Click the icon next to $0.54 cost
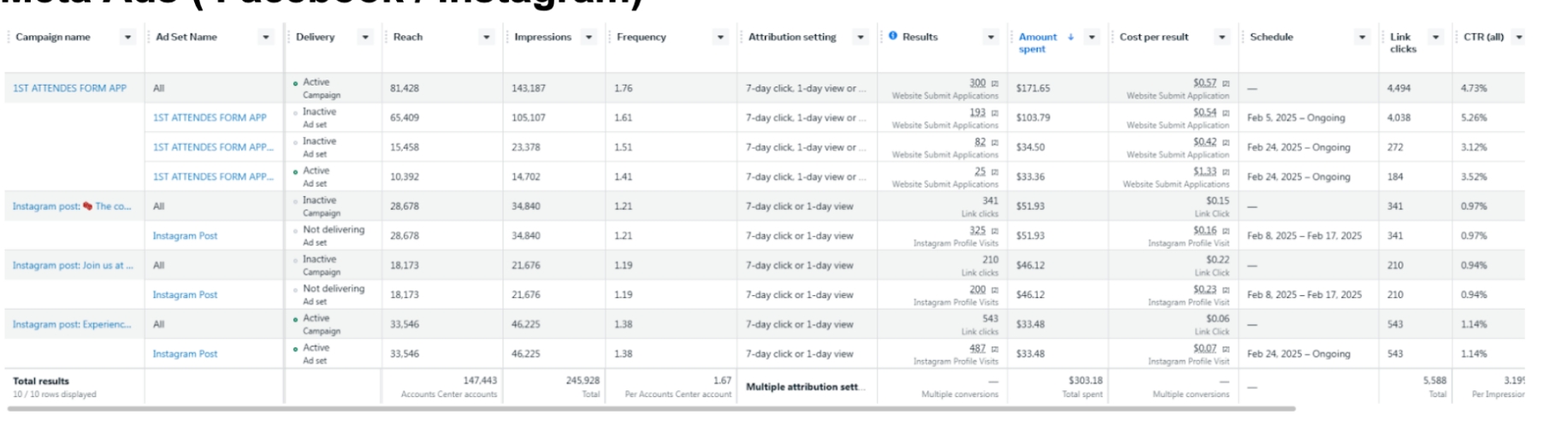 click(1225, 113)
